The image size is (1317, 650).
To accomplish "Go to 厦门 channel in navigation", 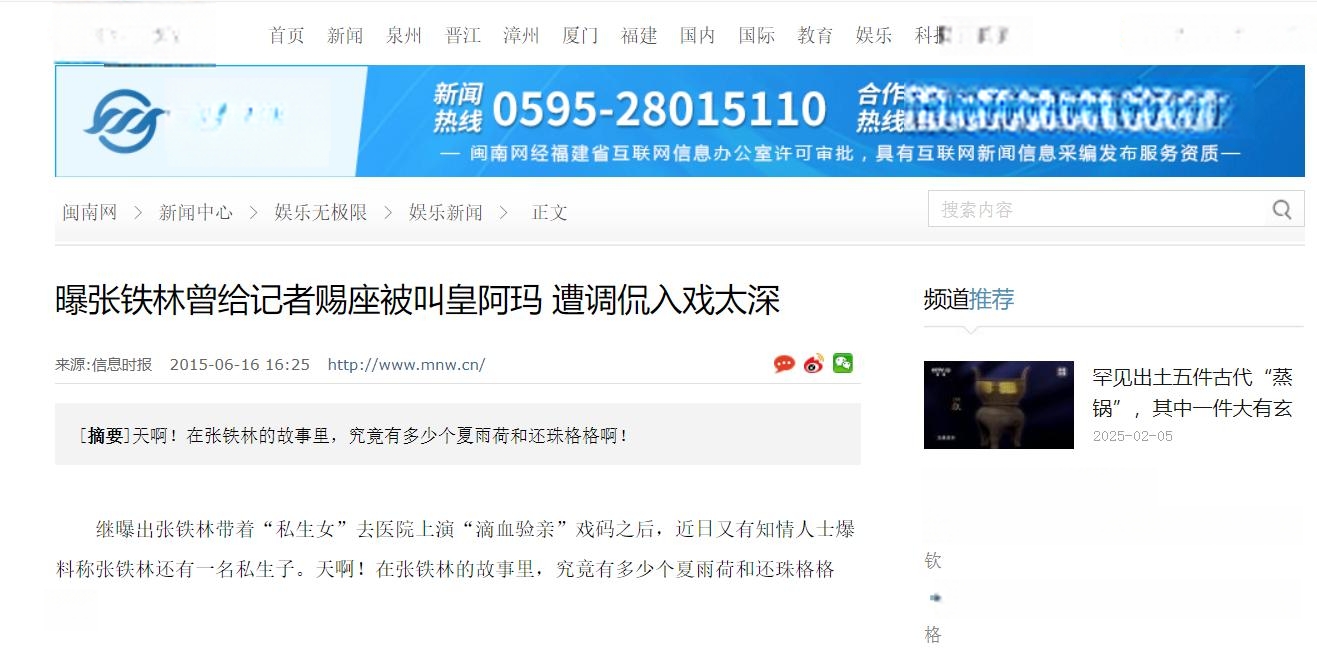I will (580, 35).
